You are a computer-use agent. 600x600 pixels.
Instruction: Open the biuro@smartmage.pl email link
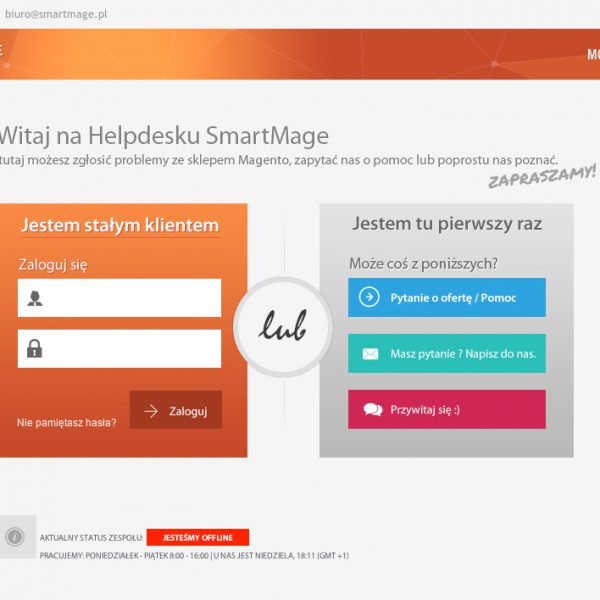coord(56,14)
